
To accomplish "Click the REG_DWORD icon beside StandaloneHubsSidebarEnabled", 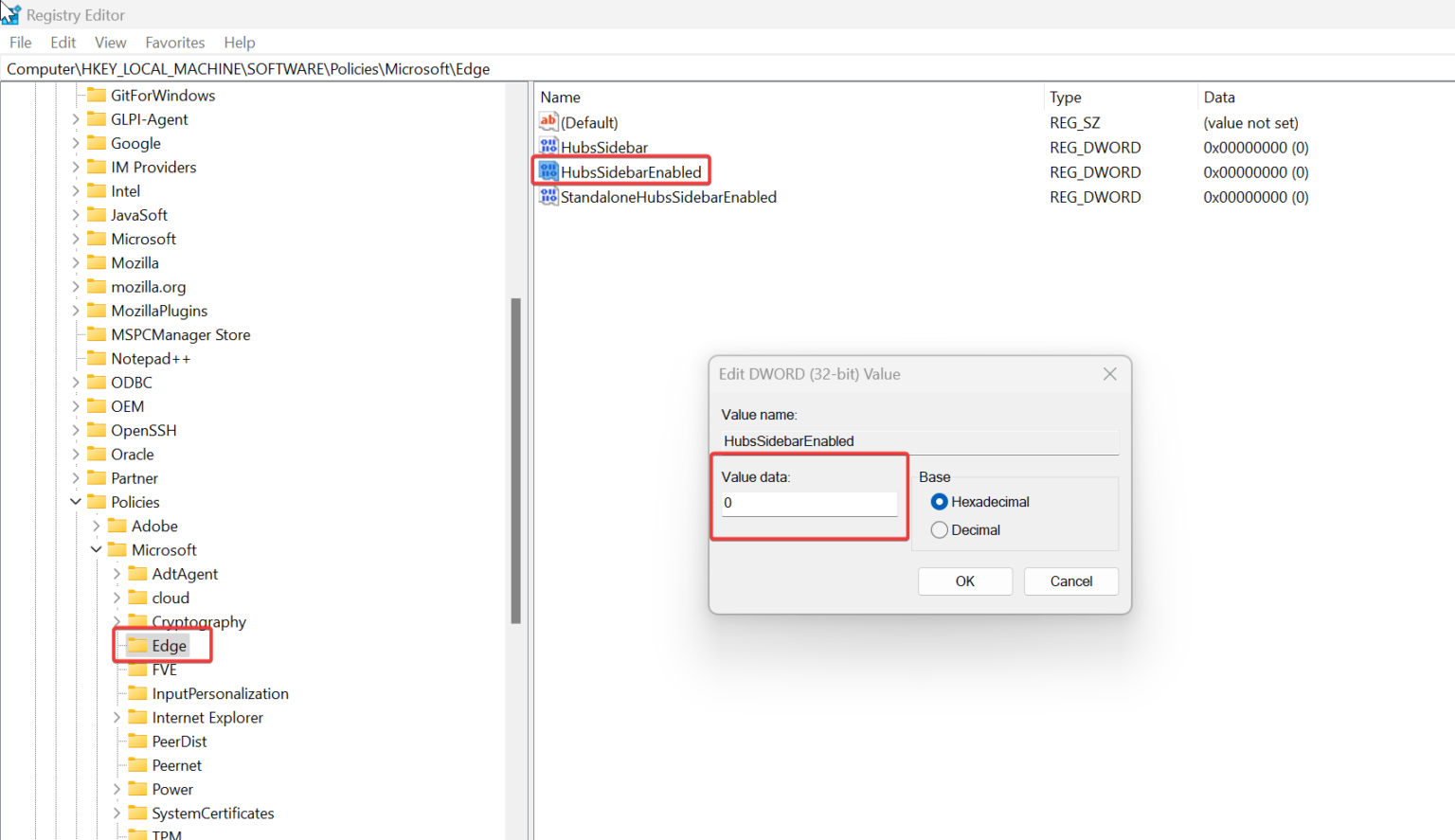I will tap(548, 197).
